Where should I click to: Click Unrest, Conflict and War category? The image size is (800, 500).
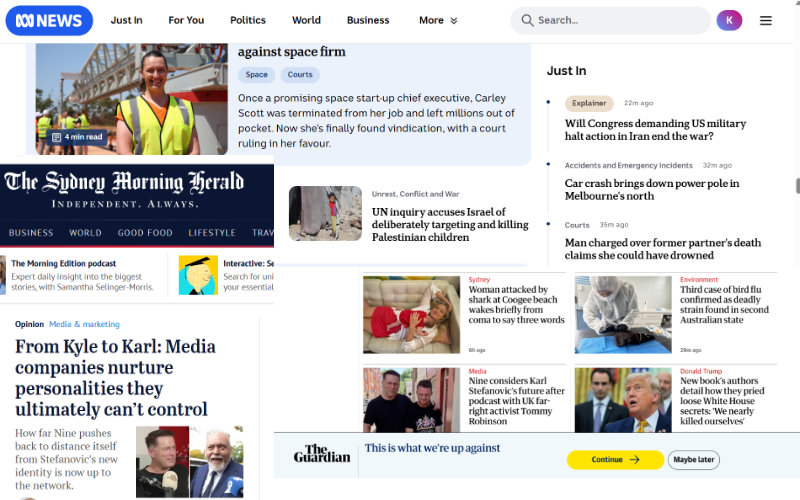[x=415, y=194]
